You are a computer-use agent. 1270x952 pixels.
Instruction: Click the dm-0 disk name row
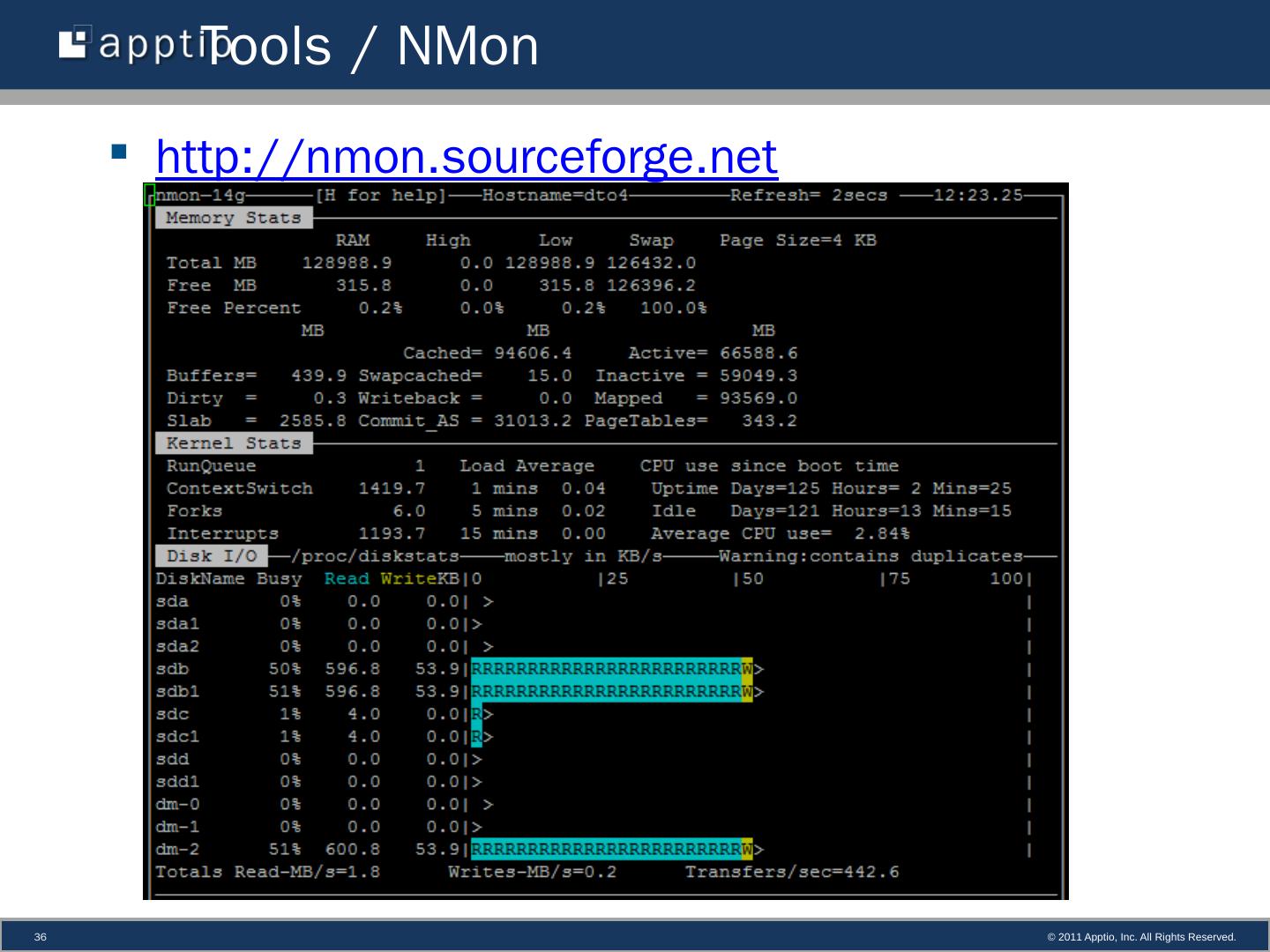tap(177, 804)
